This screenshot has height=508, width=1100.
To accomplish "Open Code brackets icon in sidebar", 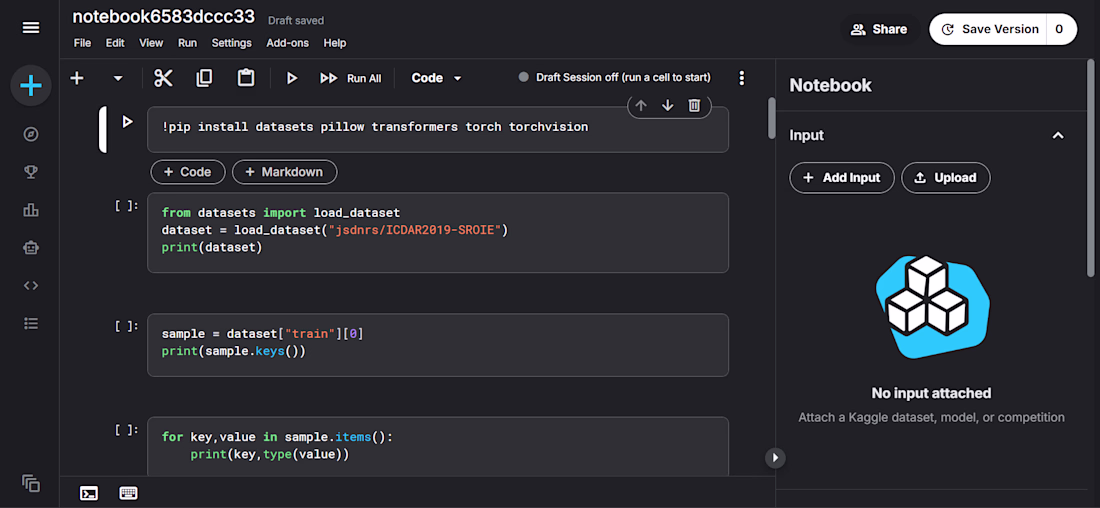I will click(x=31, y=286).
